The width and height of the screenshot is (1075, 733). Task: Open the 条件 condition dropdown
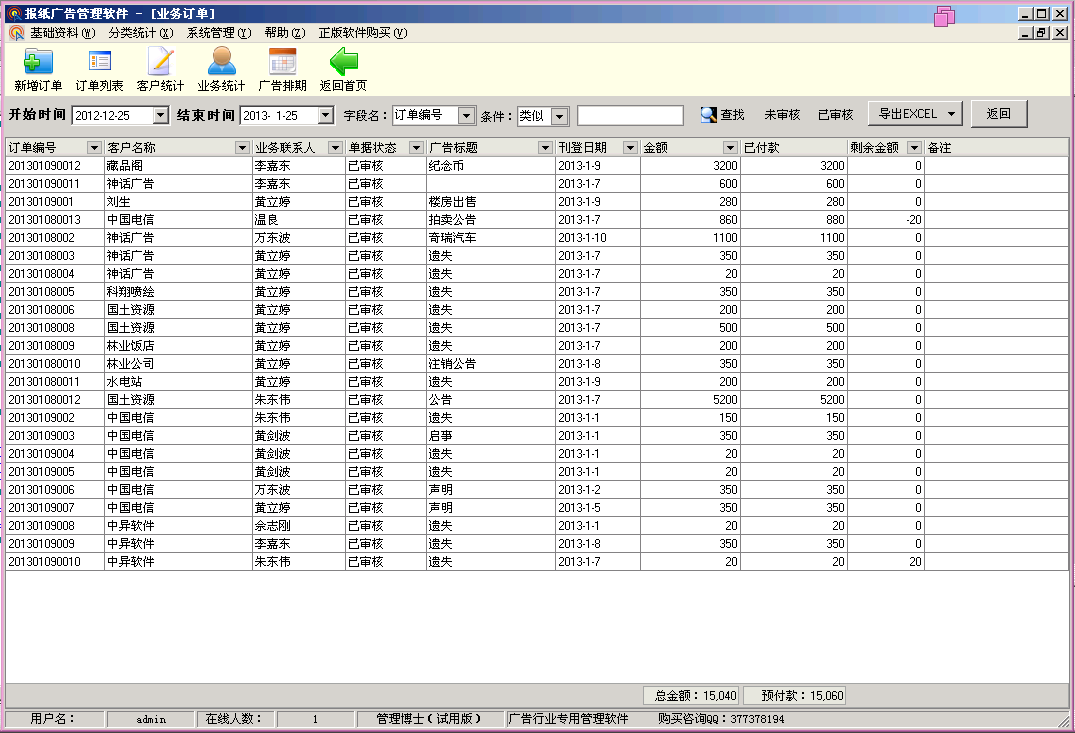pos(559,116)
